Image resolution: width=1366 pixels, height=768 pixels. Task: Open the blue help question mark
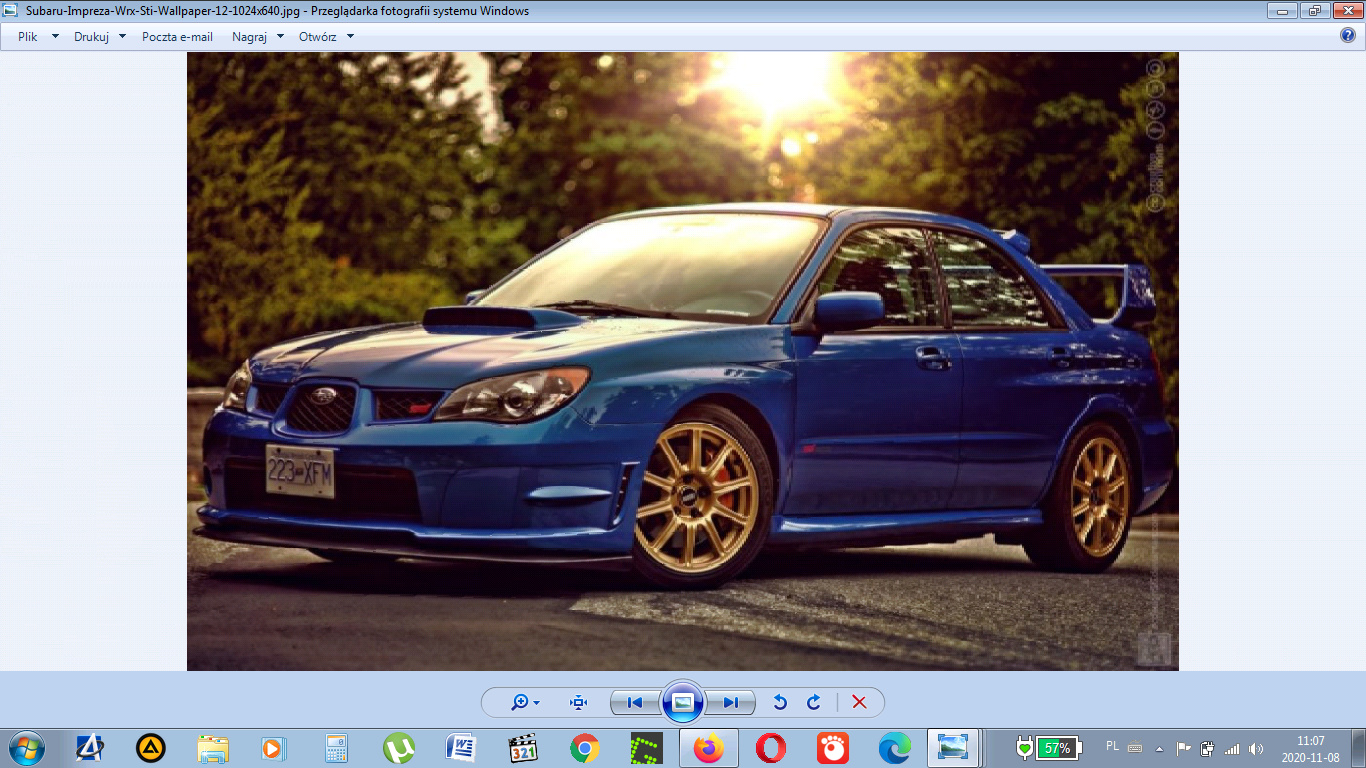click(1347, 36)
